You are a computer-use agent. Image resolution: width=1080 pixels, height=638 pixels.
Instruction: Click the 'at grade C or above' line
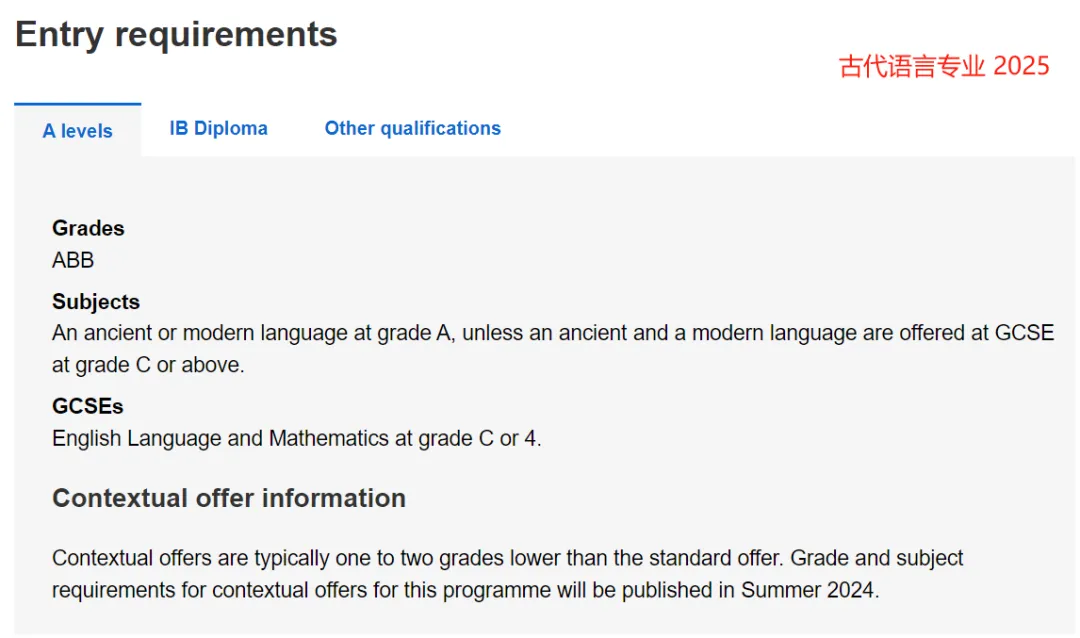click(x=148, y=364)
